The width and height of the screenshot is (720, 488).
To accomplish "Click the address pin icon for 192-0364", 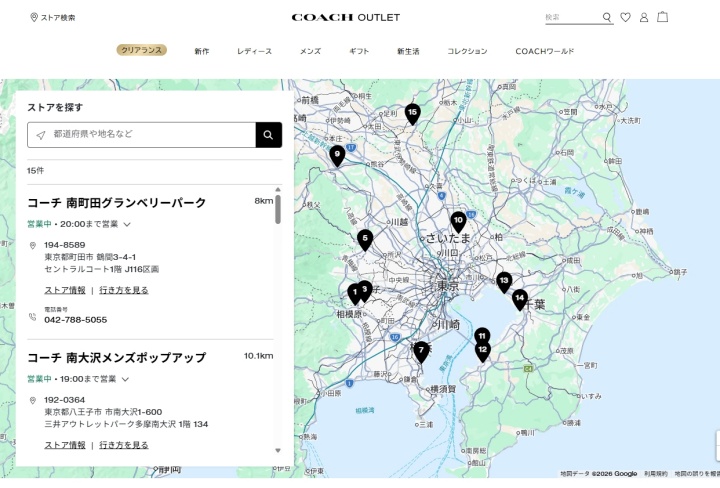I will [x=33, y=401].
